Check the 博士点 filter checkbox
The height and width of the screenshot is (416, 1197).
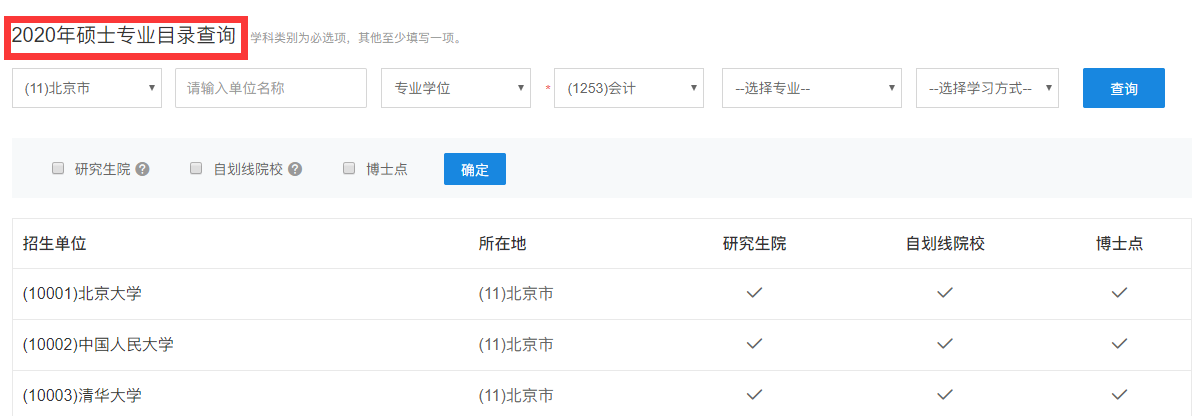coord(349,169)
